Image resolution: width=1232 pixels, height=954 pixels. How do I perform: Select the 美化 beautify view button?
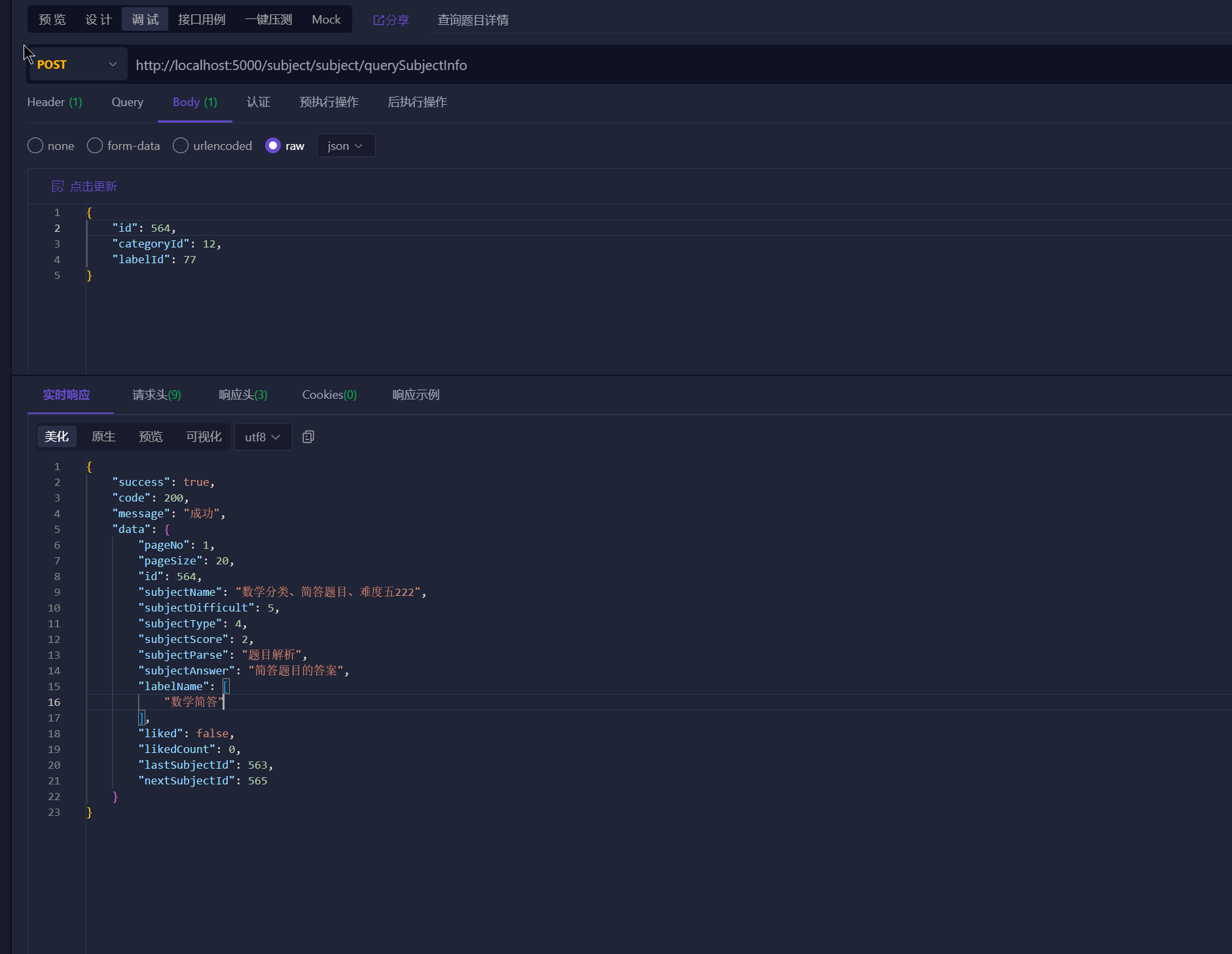tap(57, 437)
